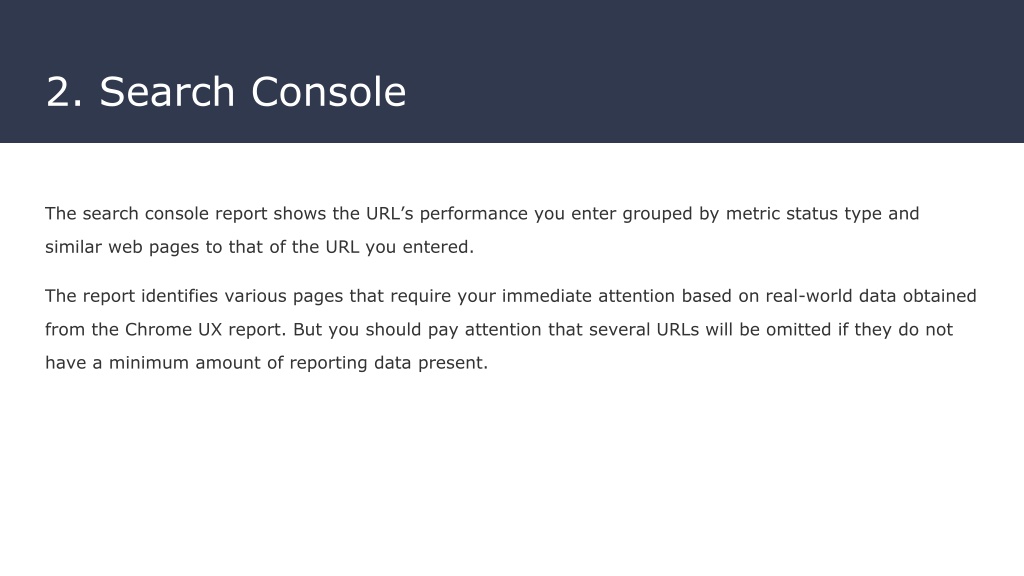This screenshot has width=1024, height=576.
Task: Click the phrase "Chrome UX report"
Action: [x=204, y=330]
